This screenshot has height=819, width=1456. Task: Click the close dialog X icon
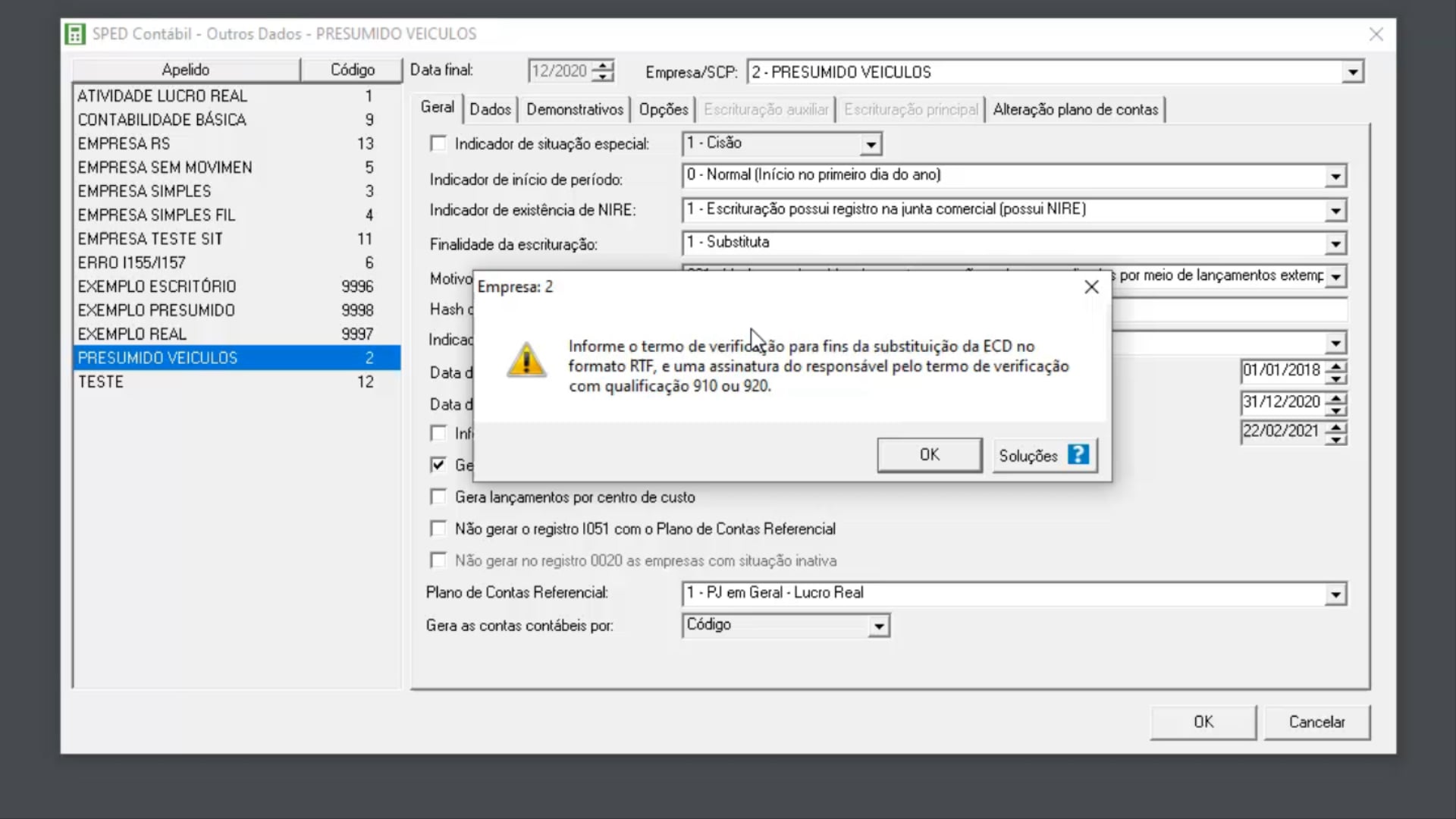[x=1091, y=287]
